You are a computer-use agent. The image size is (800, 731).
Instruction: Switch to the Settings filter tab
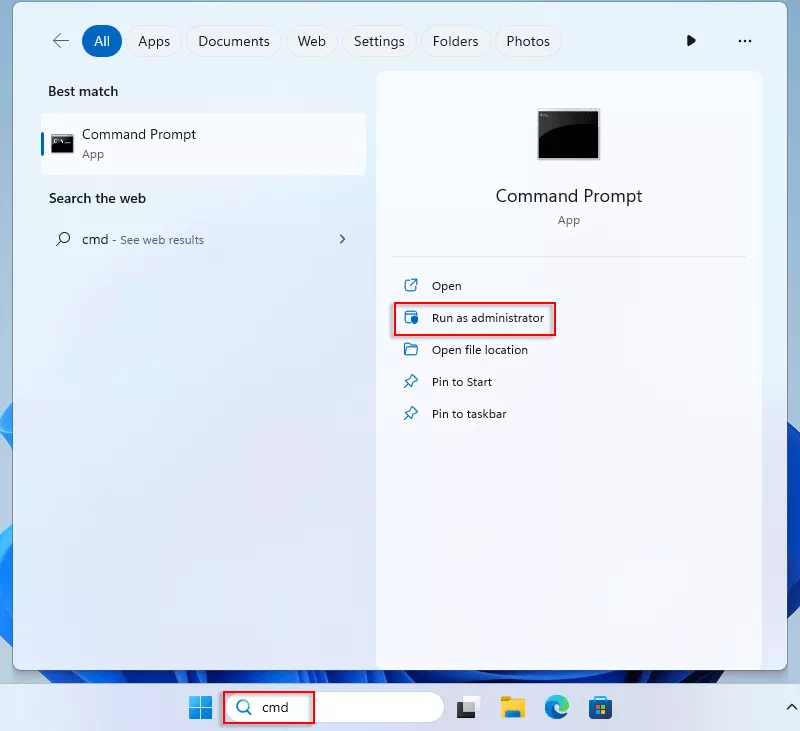[x=379, y=41]
